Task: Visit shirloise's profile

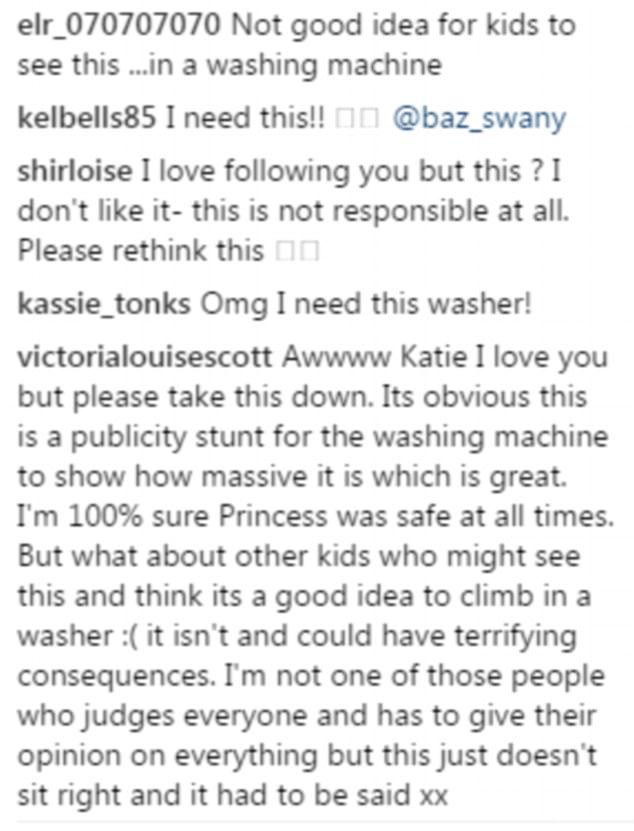Action: click(74, 172)
